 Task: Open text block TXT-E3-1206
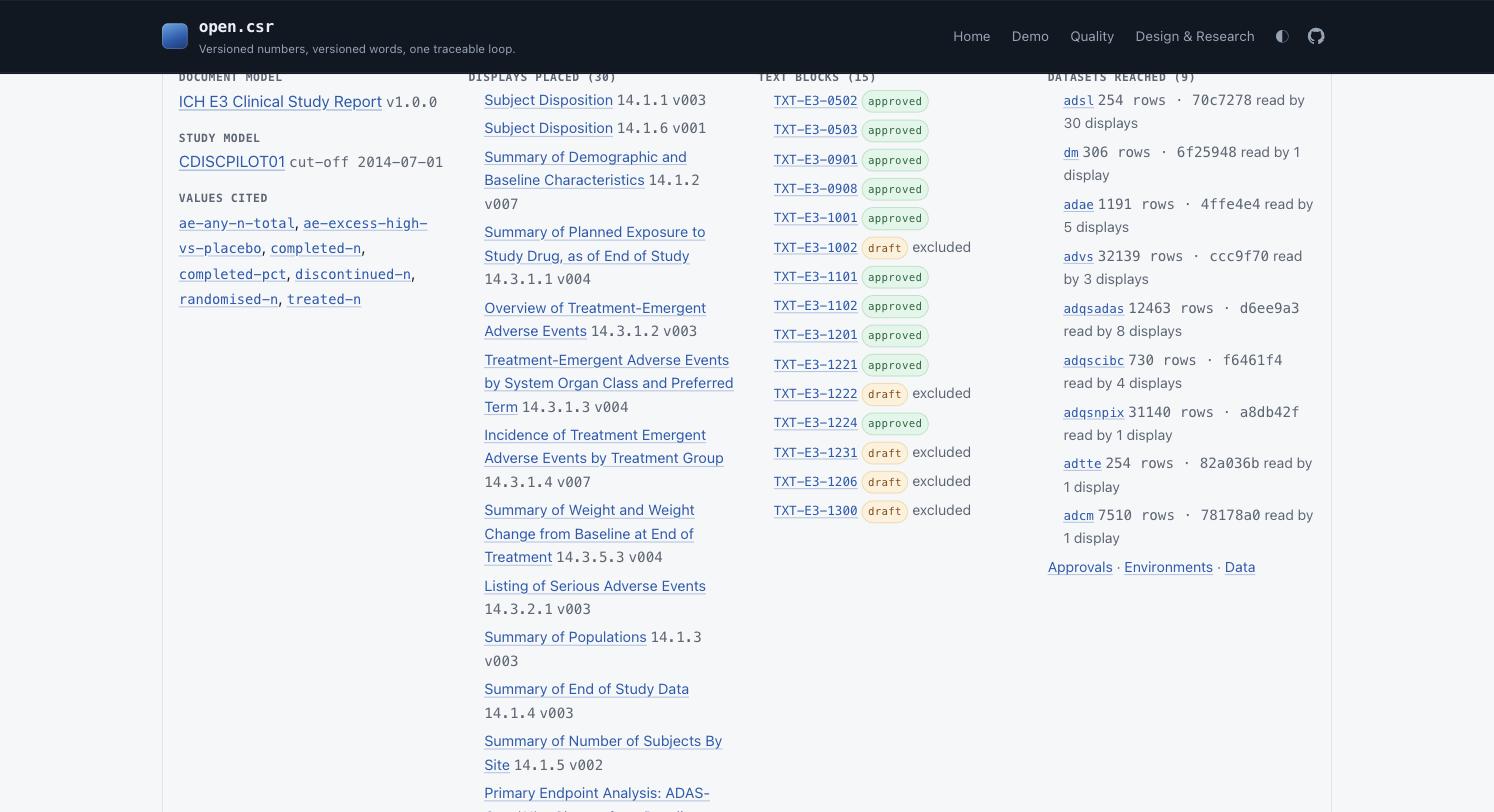point(815,481)
